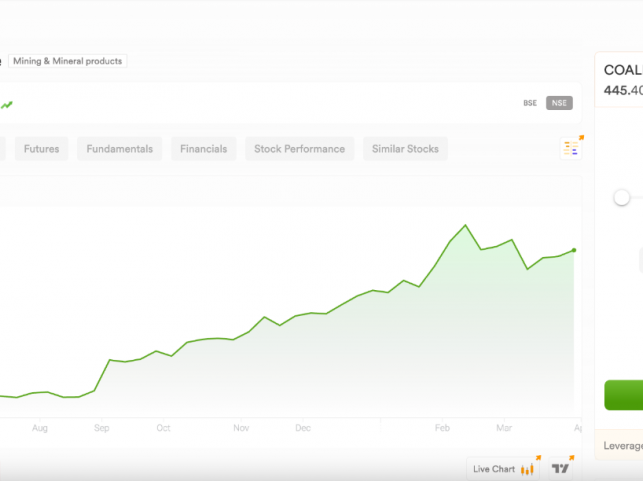Click the Leverage info bar

click(622, 445)
